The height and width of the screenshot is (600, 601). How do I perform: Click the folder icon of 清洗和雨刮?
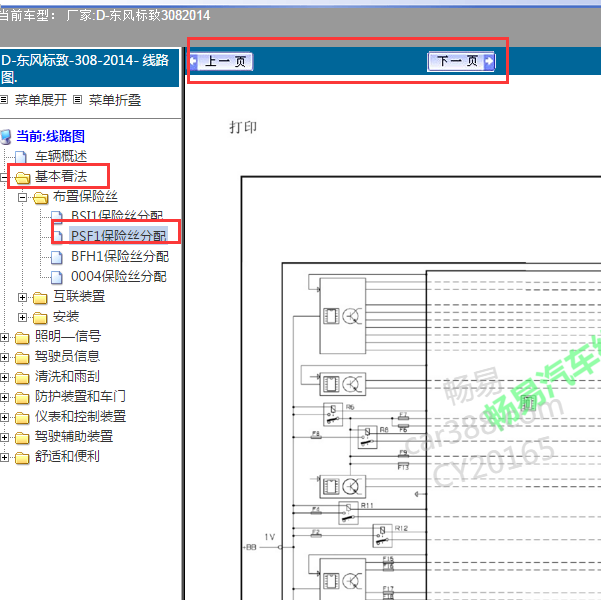point(22,377)
